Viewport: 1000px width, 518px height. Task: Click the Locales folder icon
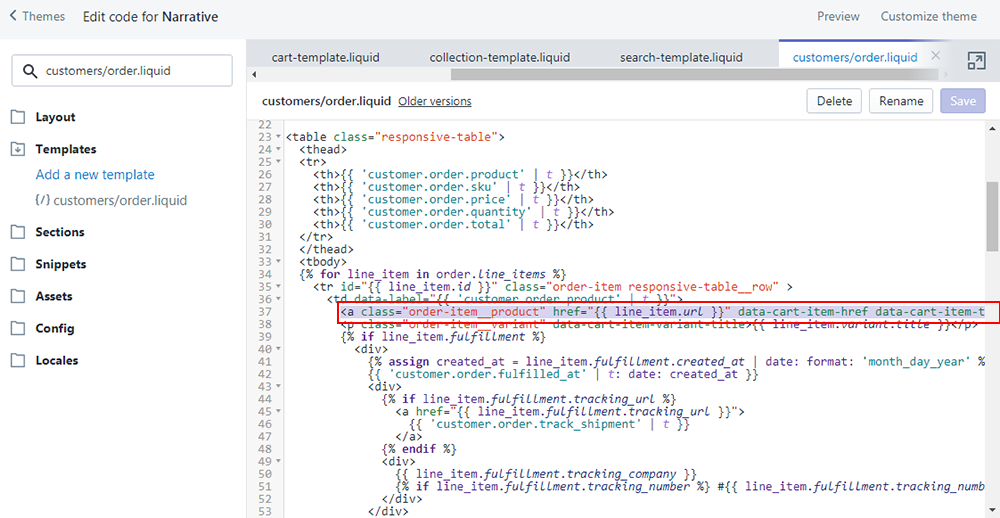[17, 360]
